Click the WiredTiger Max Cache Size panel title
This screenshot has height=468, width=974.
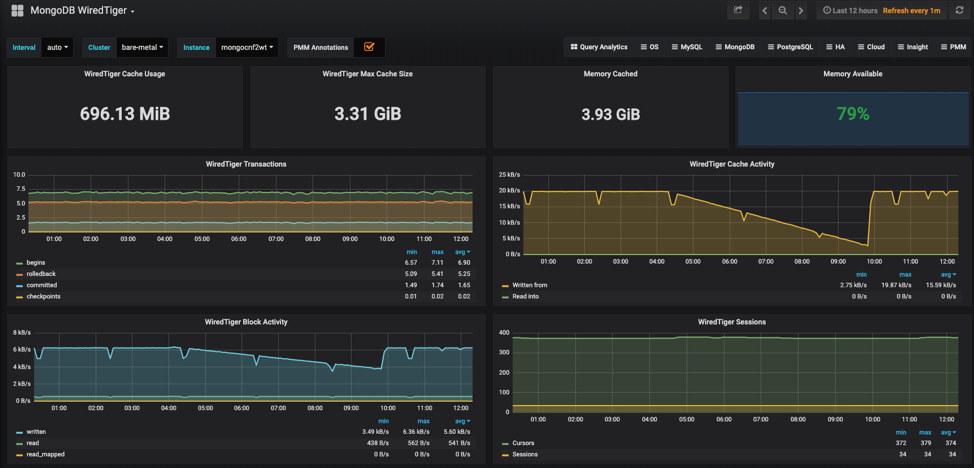[x=368, y=73]
